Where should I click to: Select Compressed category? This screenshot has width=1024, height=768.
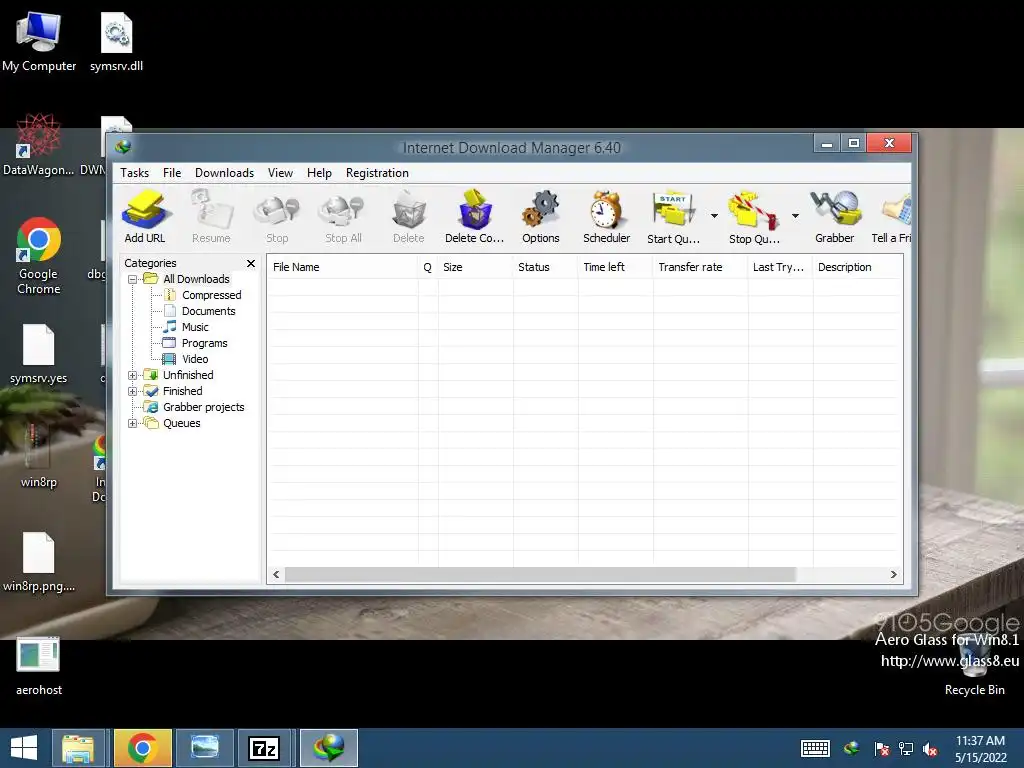[x=212, y=295]
